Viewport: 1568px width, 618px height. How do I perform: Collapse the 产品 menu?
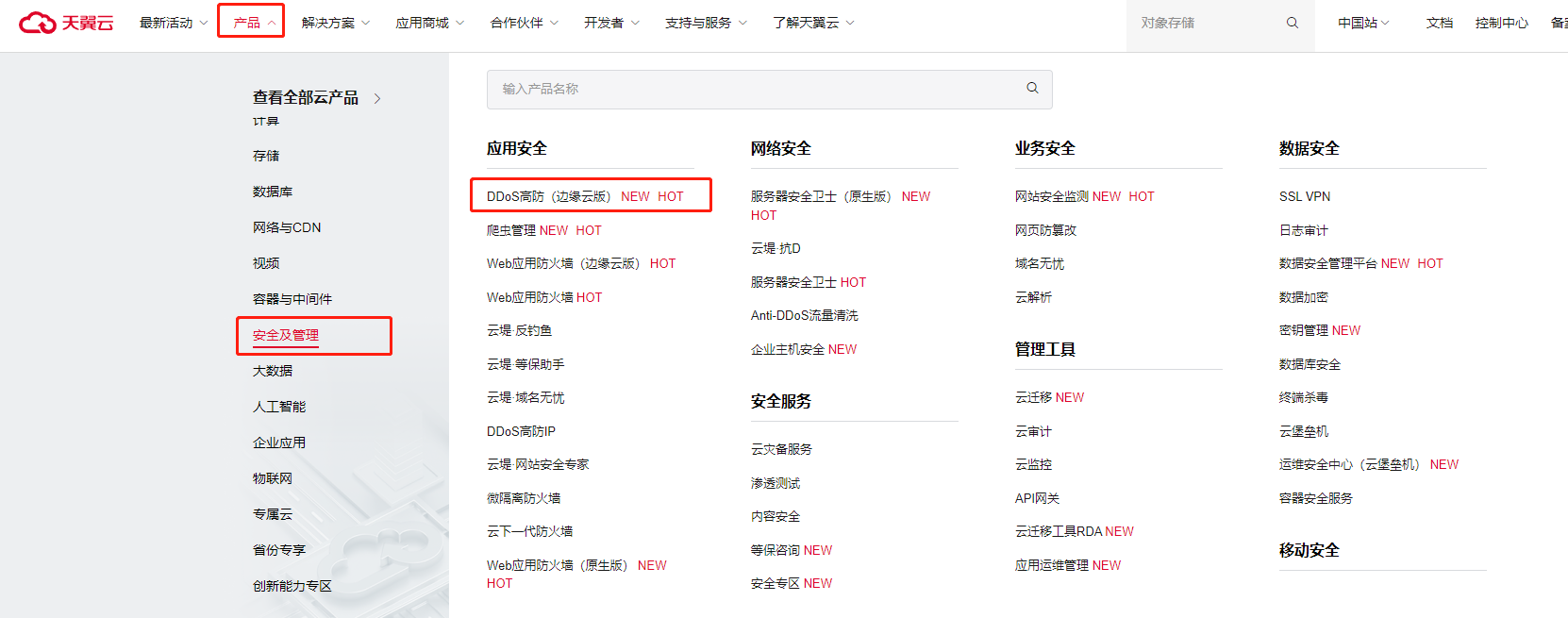pos(254,23)
